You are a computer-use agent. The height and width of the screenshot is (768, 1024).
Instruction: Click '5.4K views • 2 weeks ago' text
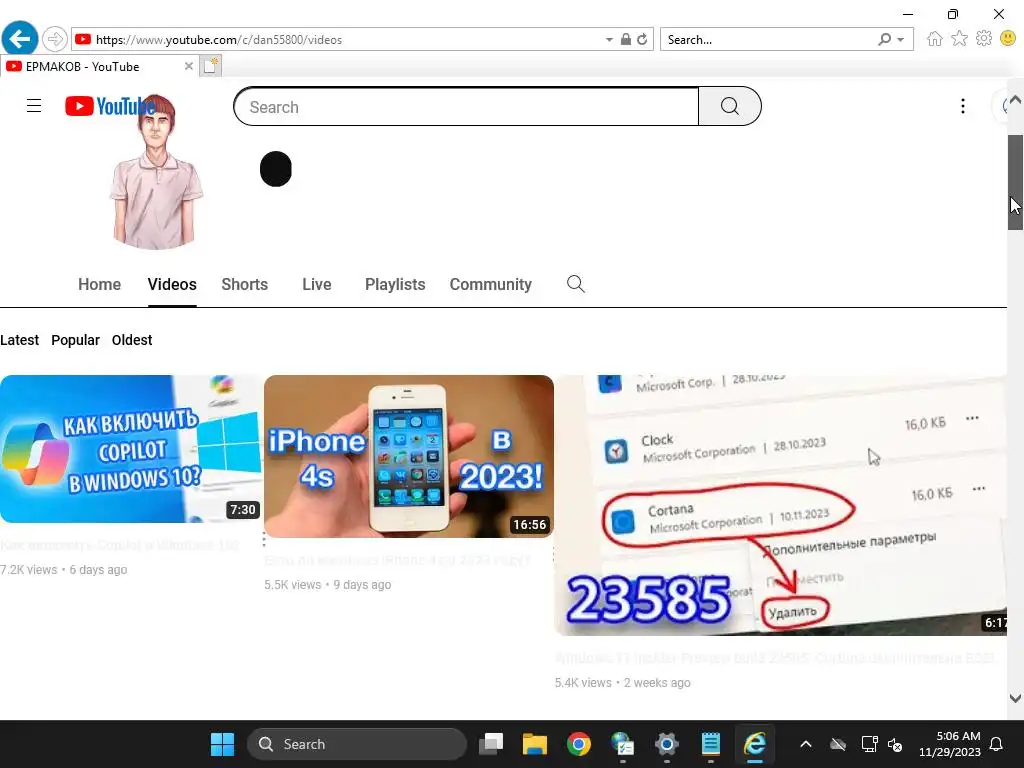click(x=622, y=682)
